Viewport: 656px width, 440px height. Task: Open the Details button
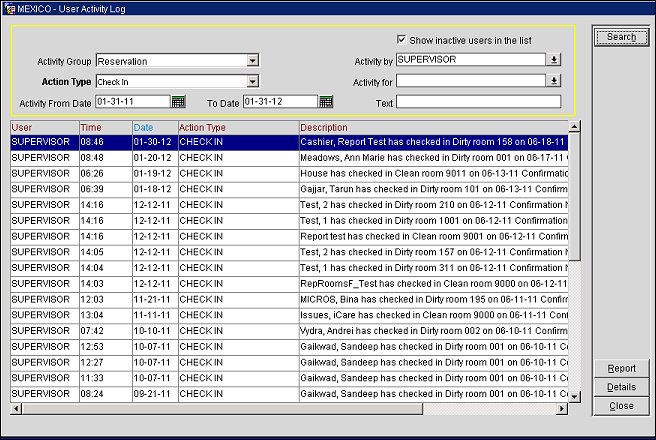621,387
